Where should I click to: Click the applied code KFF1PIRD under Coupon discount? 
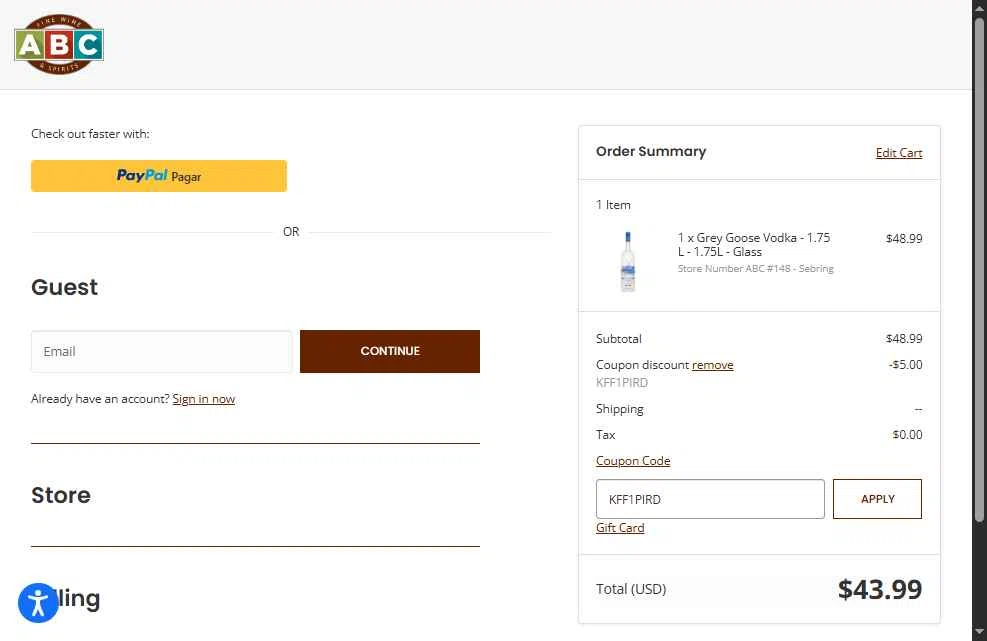pyautogui.click(x=621, y=383)
